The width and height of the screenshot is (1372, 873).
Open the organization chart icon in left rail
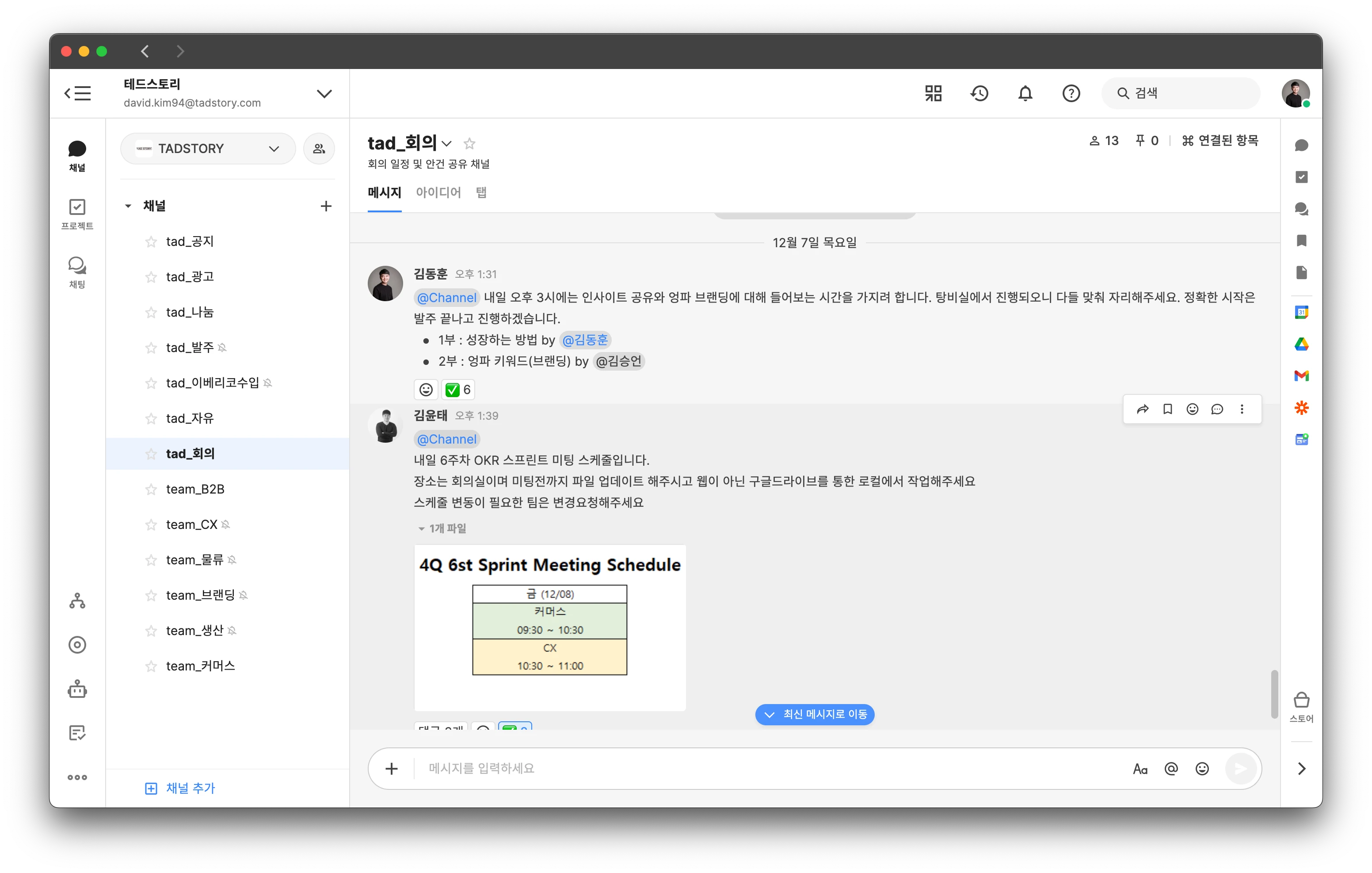point(77,601)
